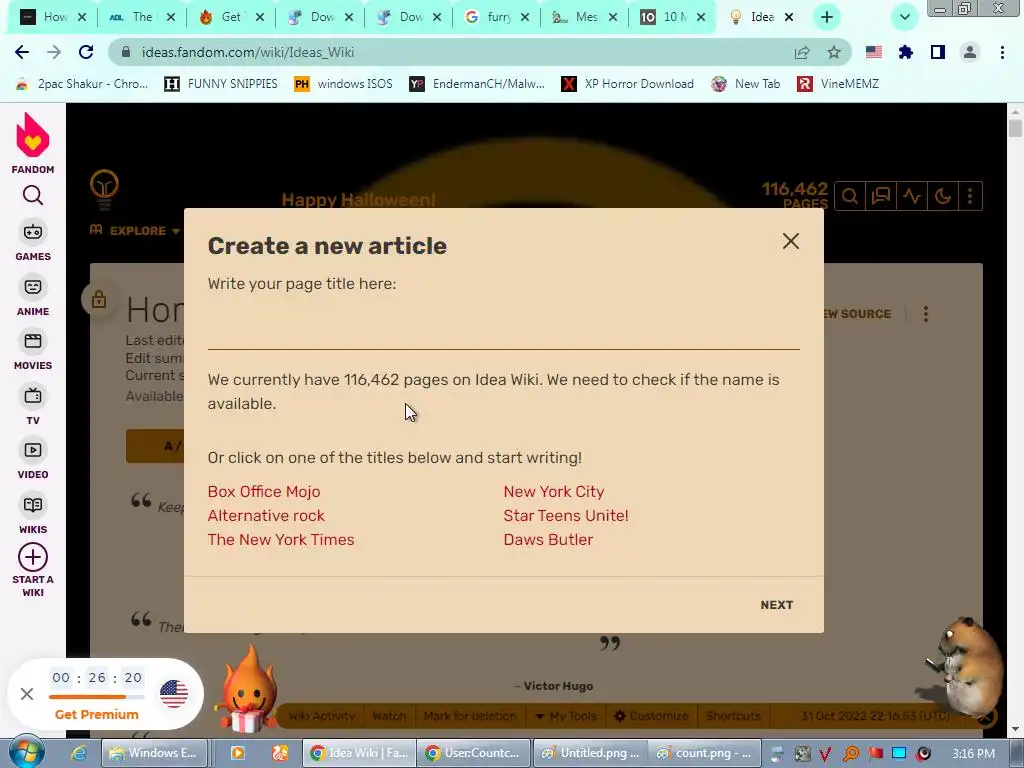This screenshot has height=768, width=1024.
Task: Open the Internet Explorer taskbar icon
Action: 79,753
